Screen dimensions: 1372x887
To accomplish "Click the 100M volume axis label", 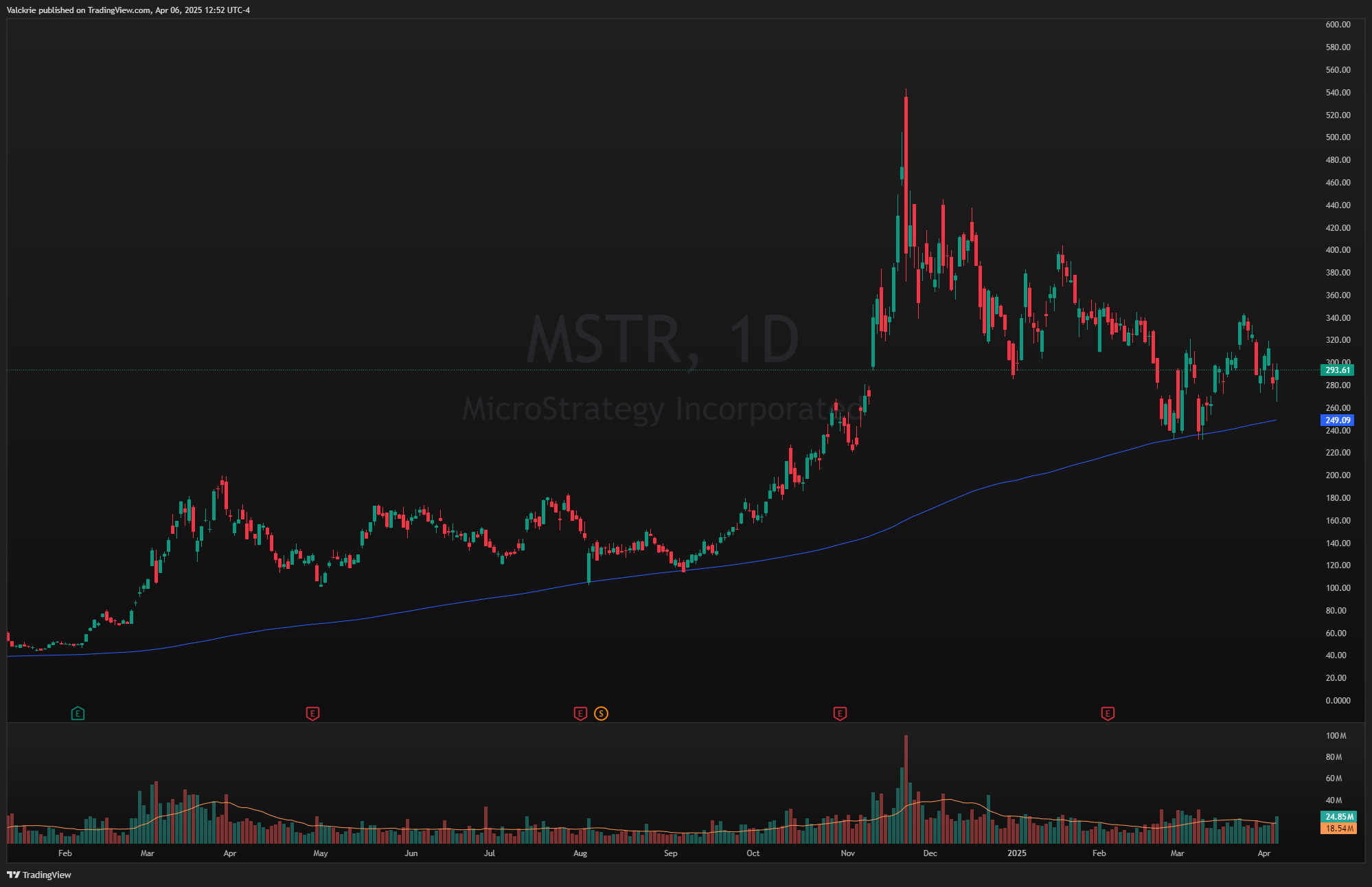I will click(1336, 736).
